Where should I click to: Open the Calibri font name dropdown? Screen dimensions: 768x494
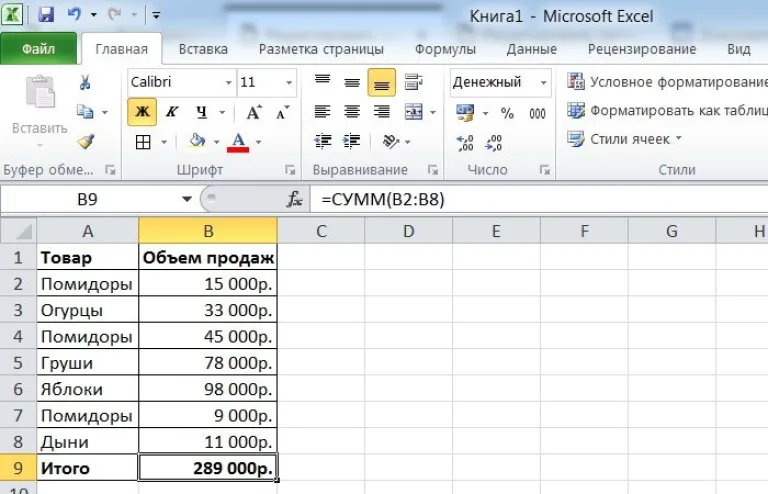[x=229, y=82]
